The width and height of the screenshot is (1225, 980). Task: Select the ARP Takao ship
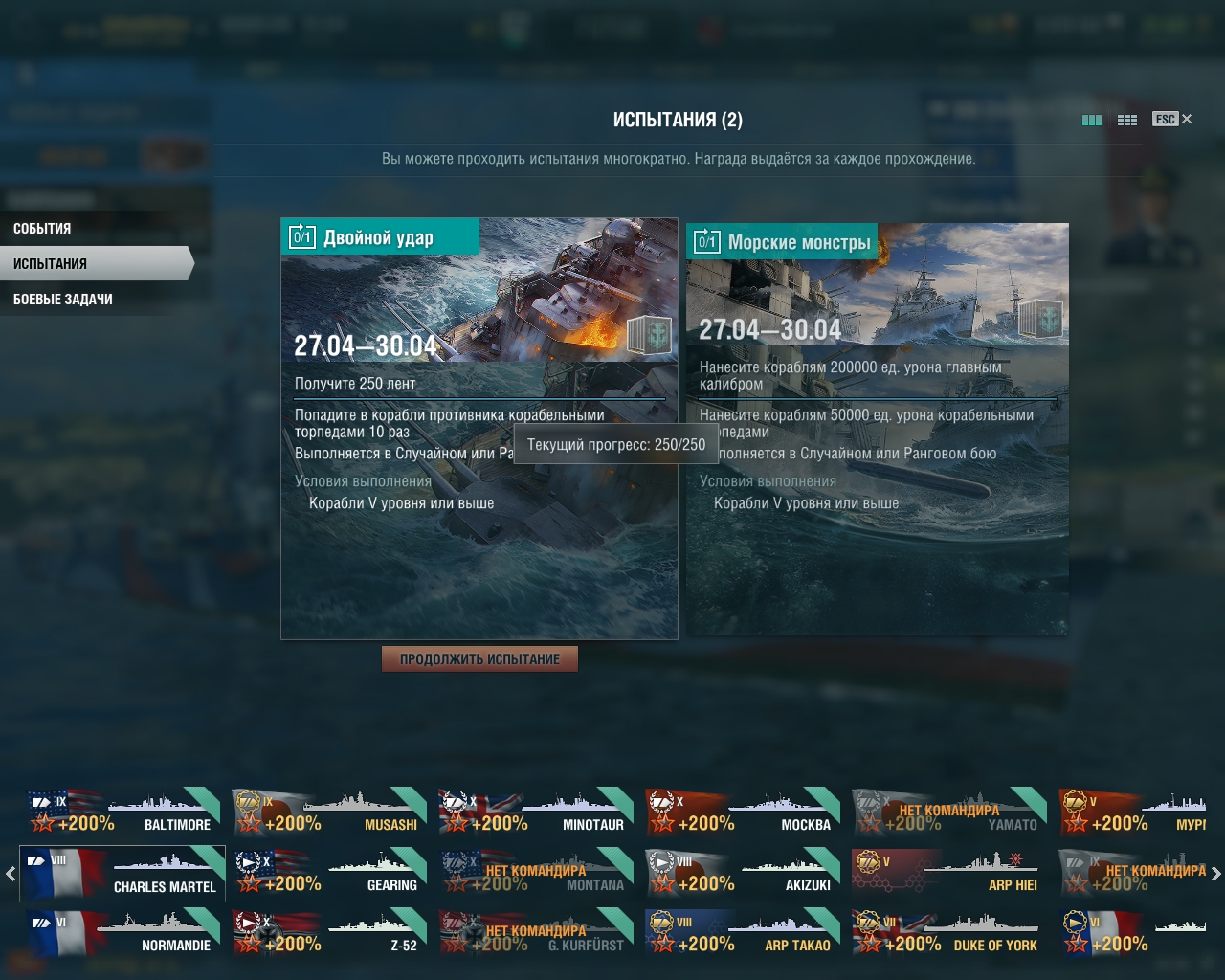coord(743,932)
